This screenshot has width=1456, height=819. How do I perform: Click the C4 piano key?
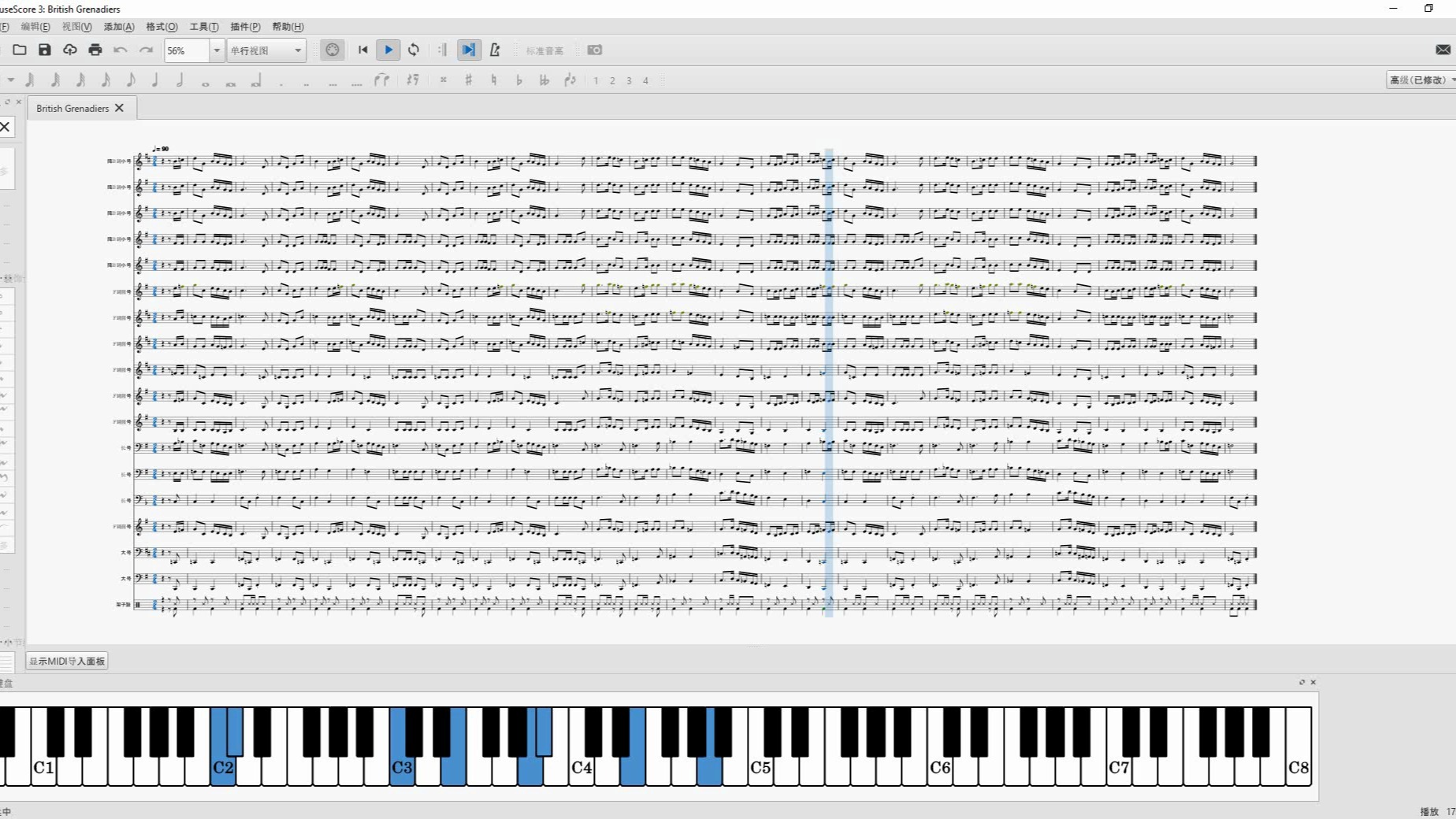[x=581, y=768]
